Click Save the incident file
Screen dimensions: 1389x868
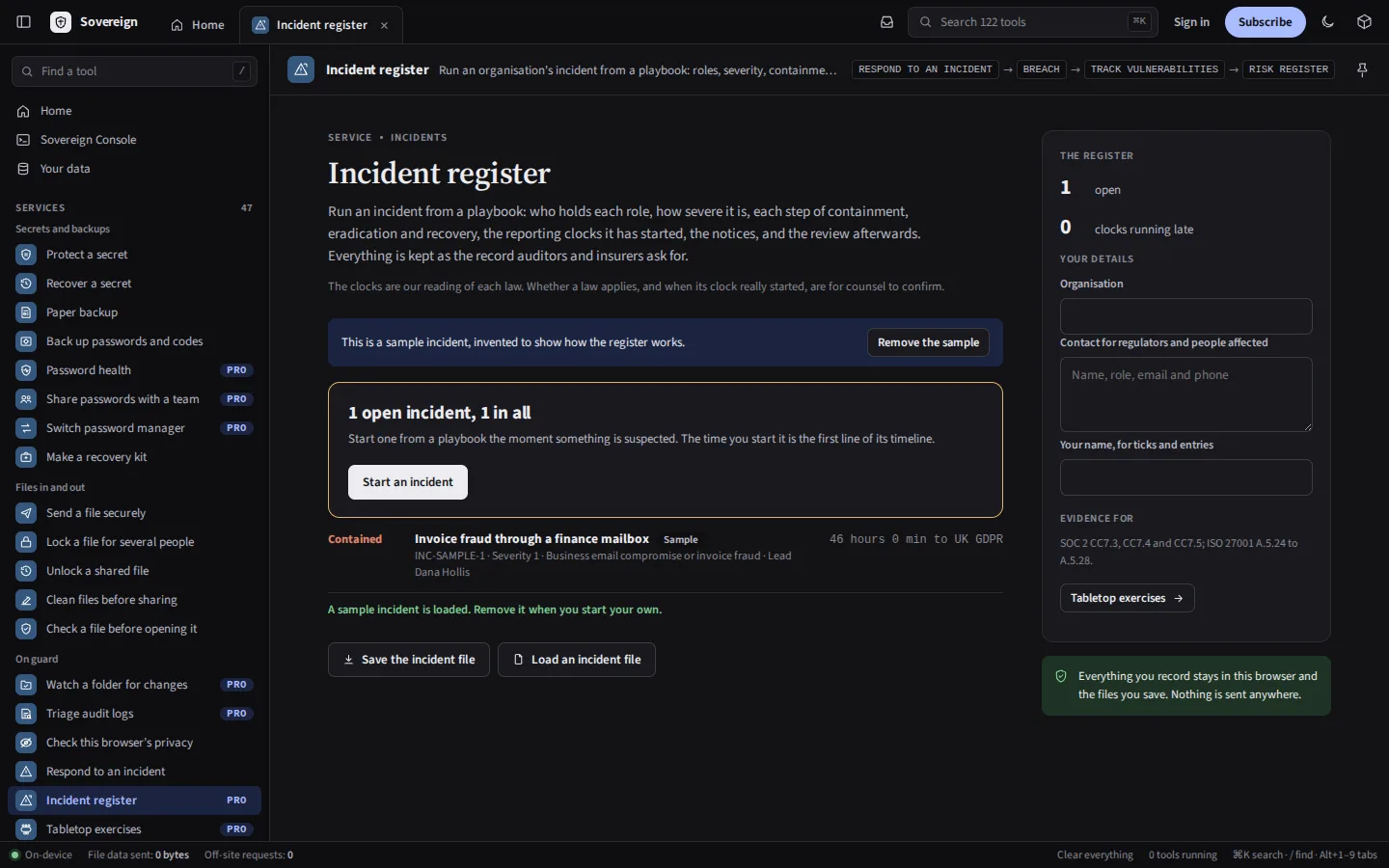pos(409,660)
